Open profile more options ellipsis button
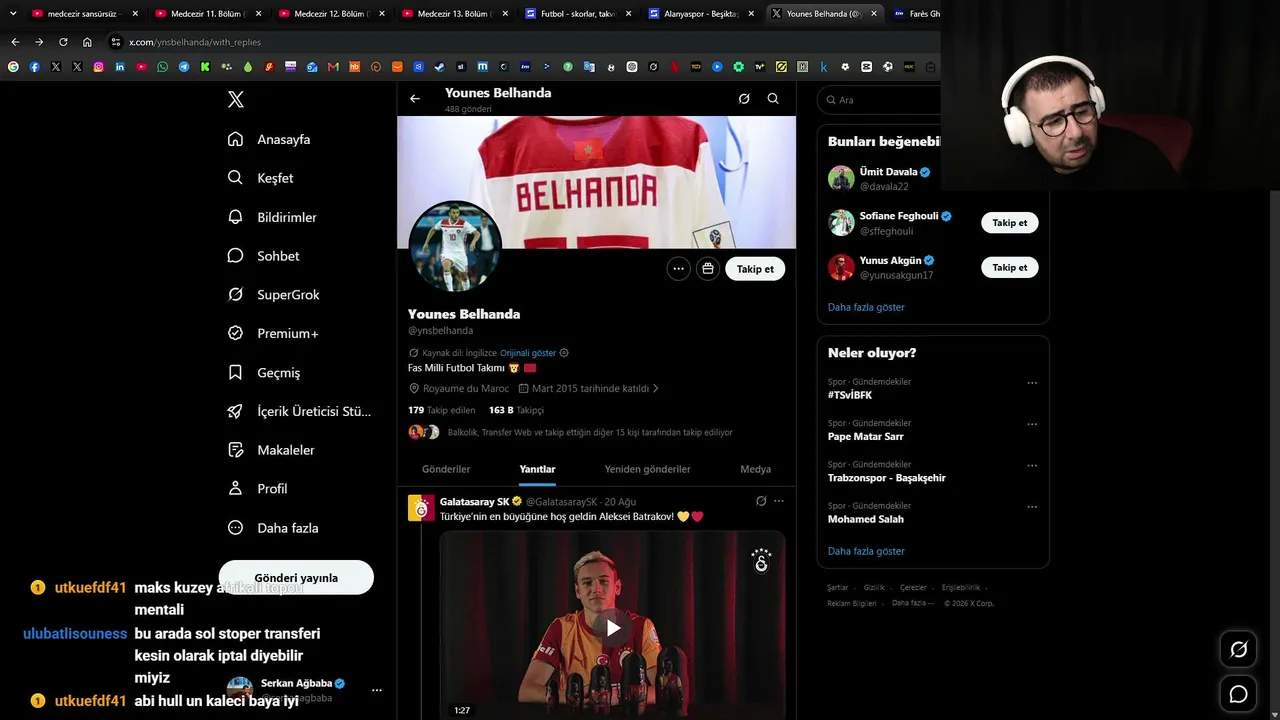The width and height of the screenshot is (1280, 720). coord(679,269)
